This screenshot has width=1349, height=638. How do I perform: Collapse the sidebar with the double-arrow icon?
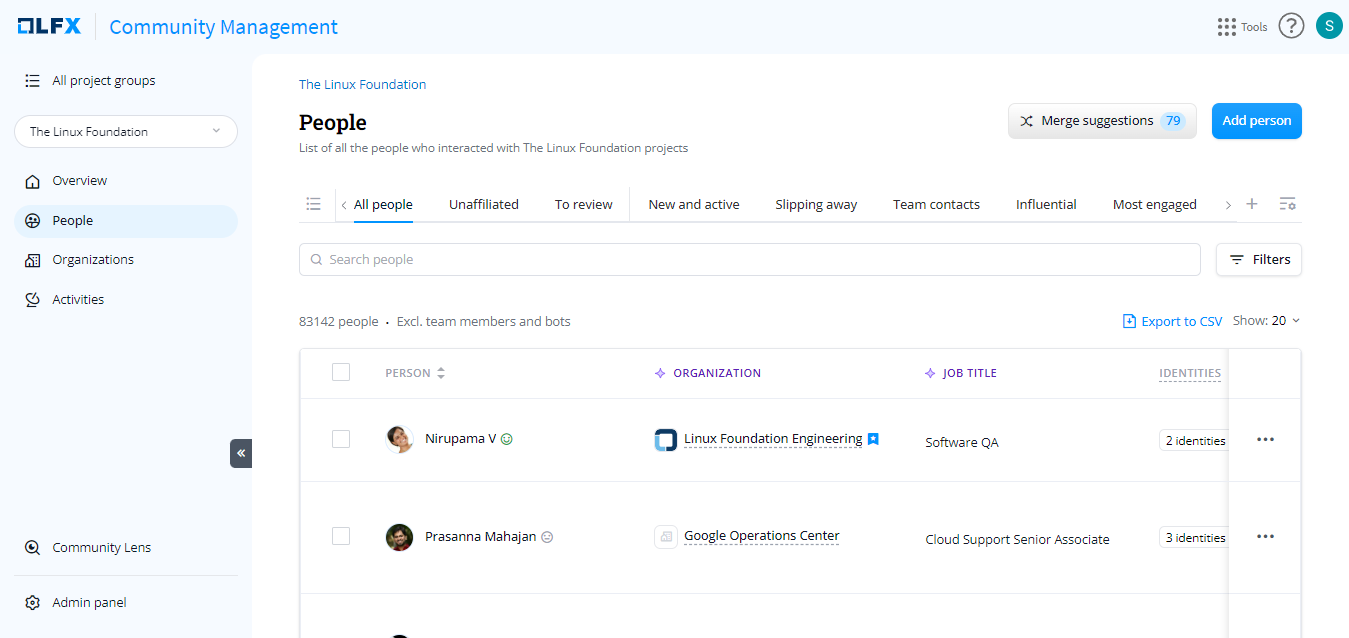(241, 453)
